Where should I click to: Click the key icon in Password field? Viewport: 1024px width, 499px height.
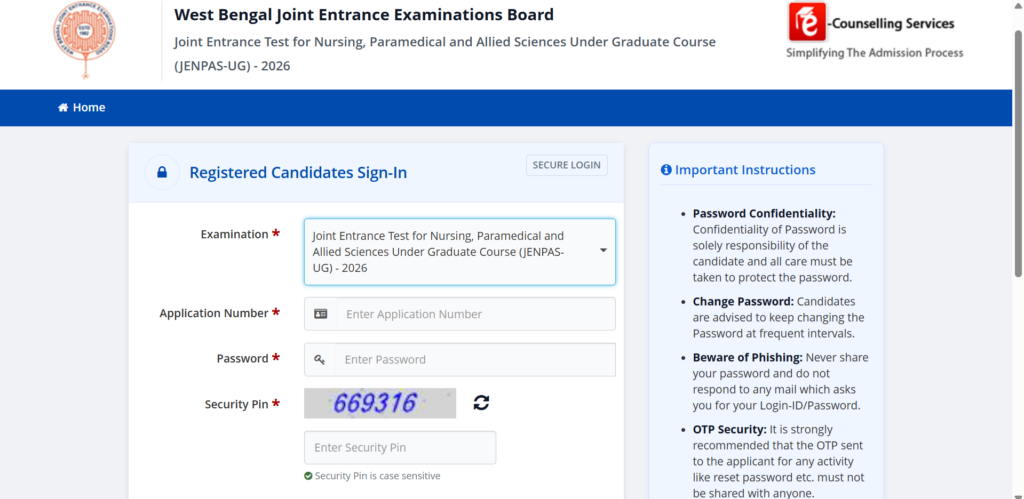pos(319,360)
